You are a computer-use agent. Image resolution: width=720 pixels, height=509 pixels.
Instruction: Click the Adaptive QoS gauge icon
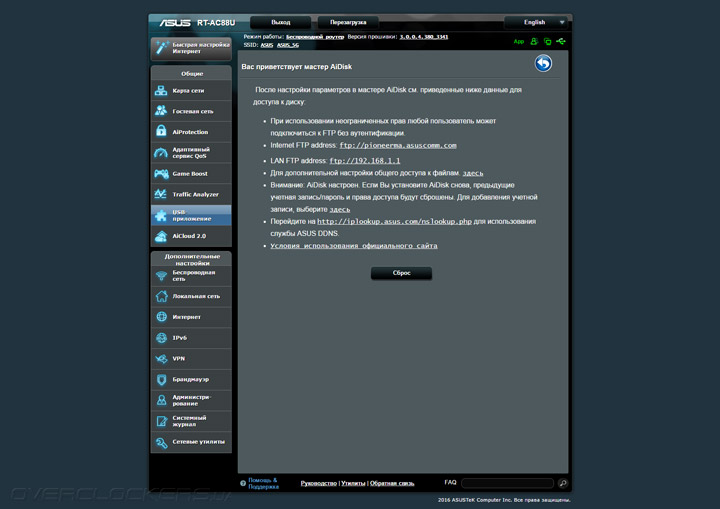[x=161, y=153]
